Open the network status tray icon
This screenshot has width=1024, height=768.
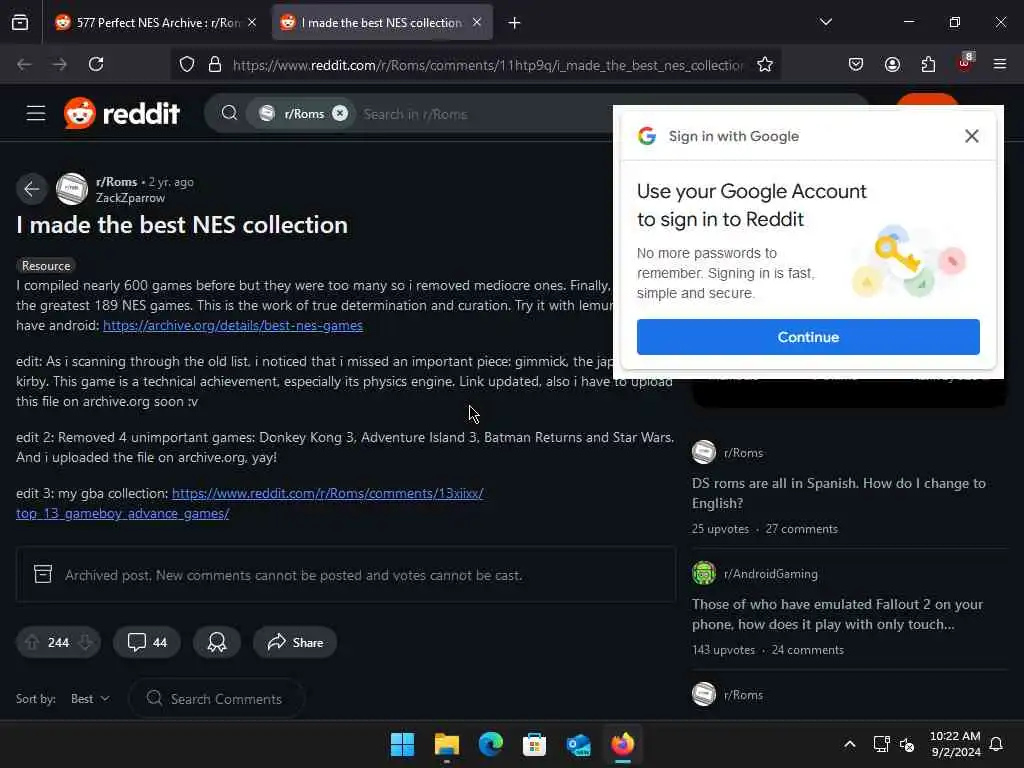[x=882, y=744]
